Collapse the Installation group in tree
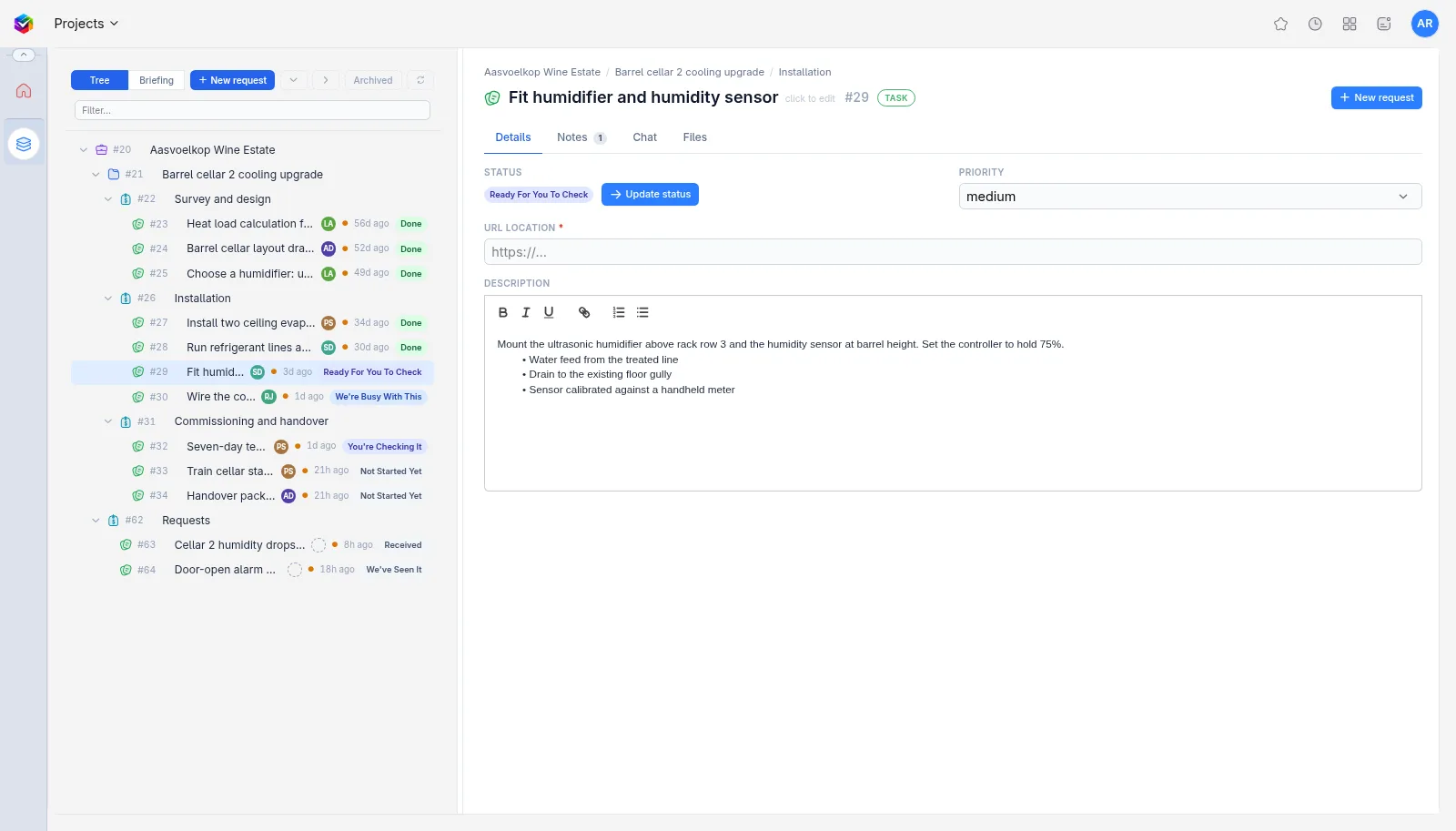This screenshot has width=1456, height=831. point(108,299)
